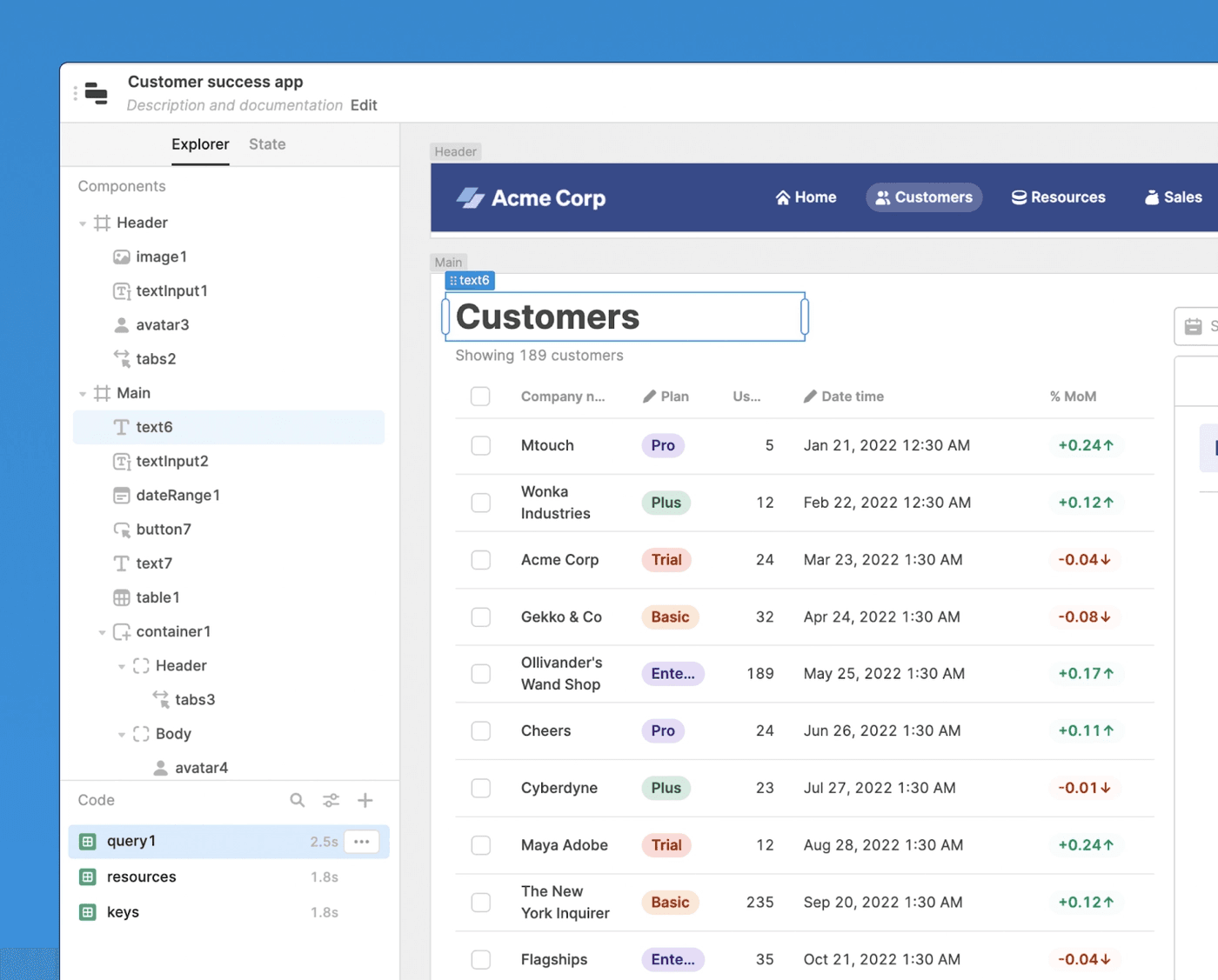The image size is (1218, 980).
Task: Collapse the Main frame tree node
Action: click(x=83, y=394)
